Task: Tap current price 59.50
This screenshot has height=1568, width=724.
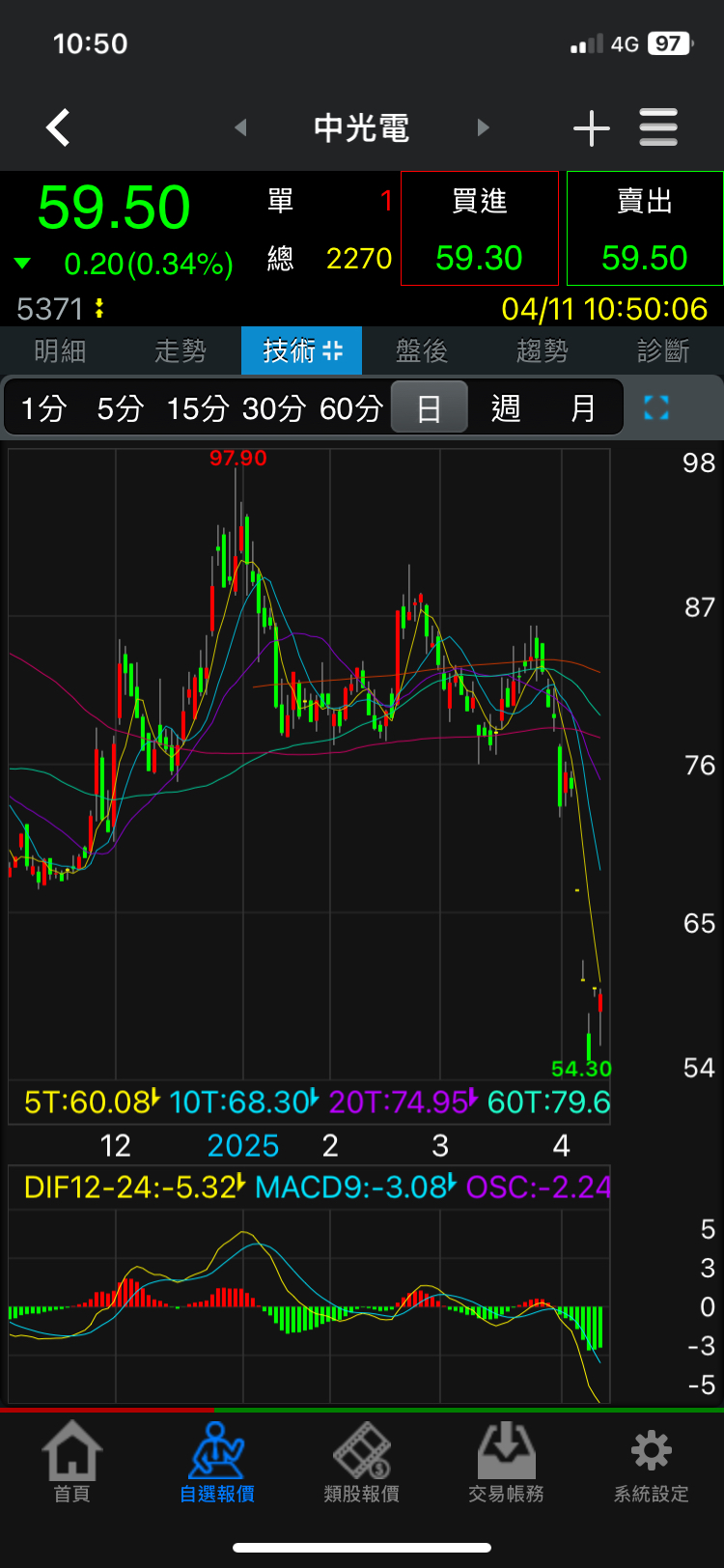Action: [x=114, y=208]
